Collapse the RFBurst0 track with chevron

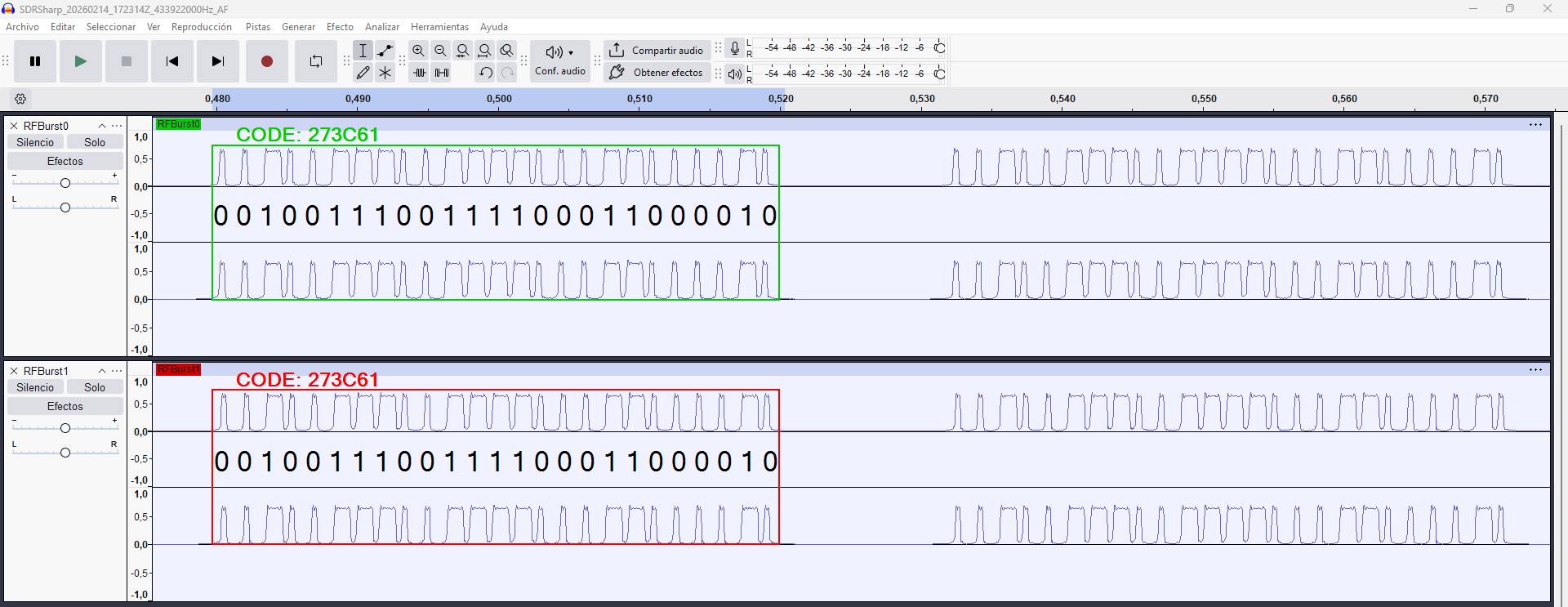(x=102, y=126)
